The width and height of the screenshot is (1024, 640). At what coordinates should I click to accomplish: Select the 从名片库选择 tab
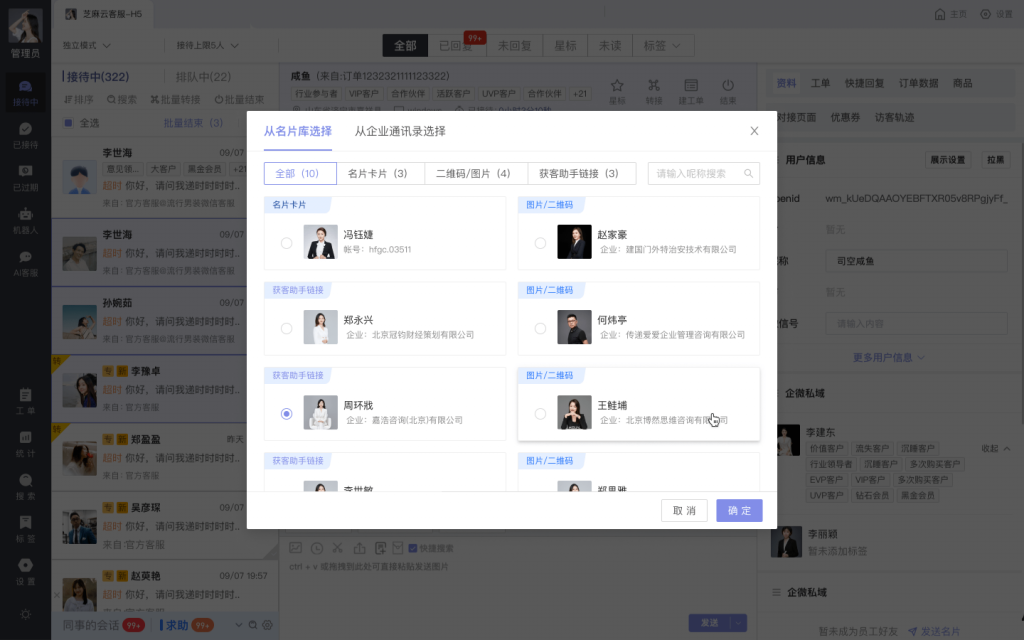coord(298,131)
